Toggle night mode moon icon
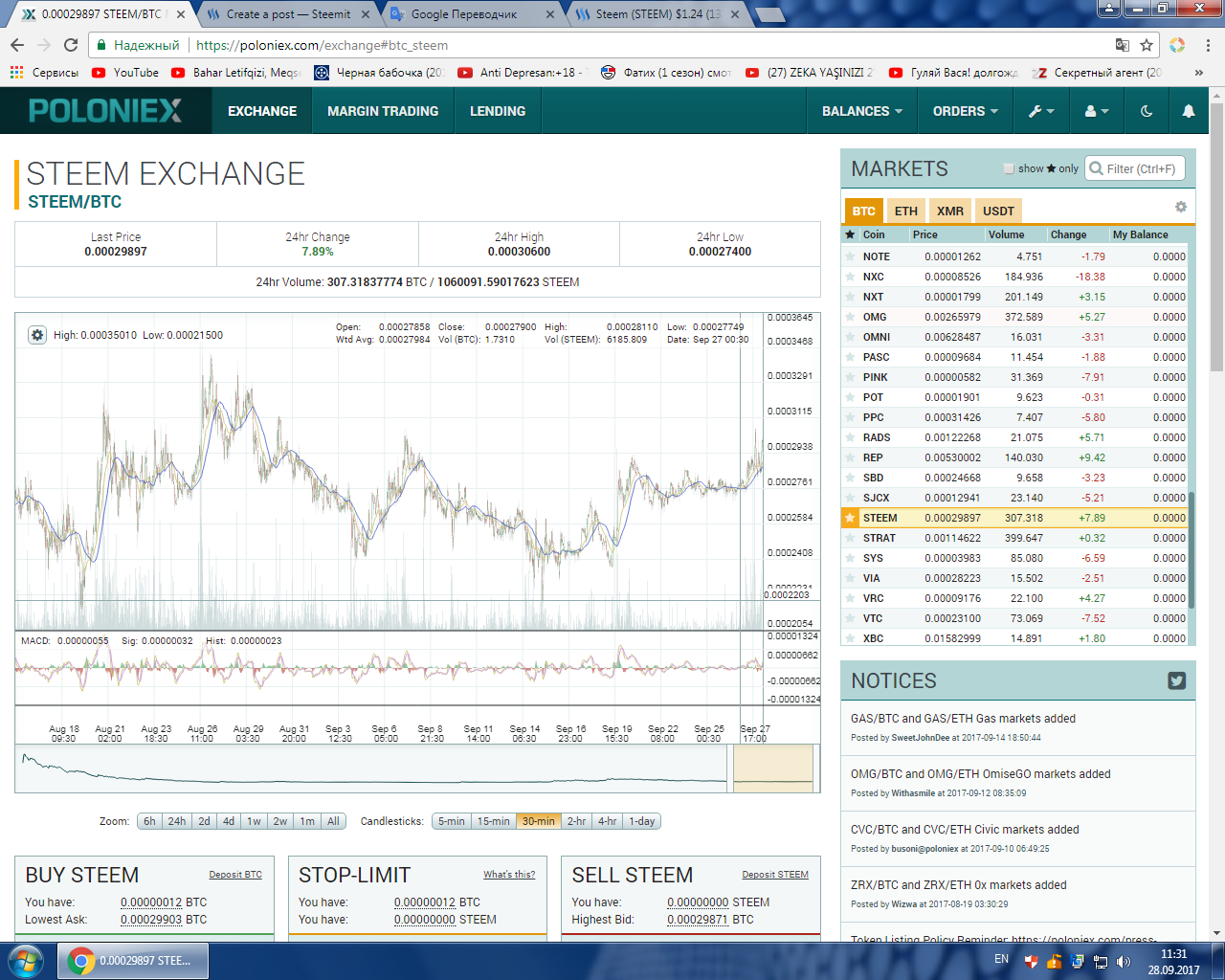Viewport: 1225px width, 980px height. coord(1147,111)
